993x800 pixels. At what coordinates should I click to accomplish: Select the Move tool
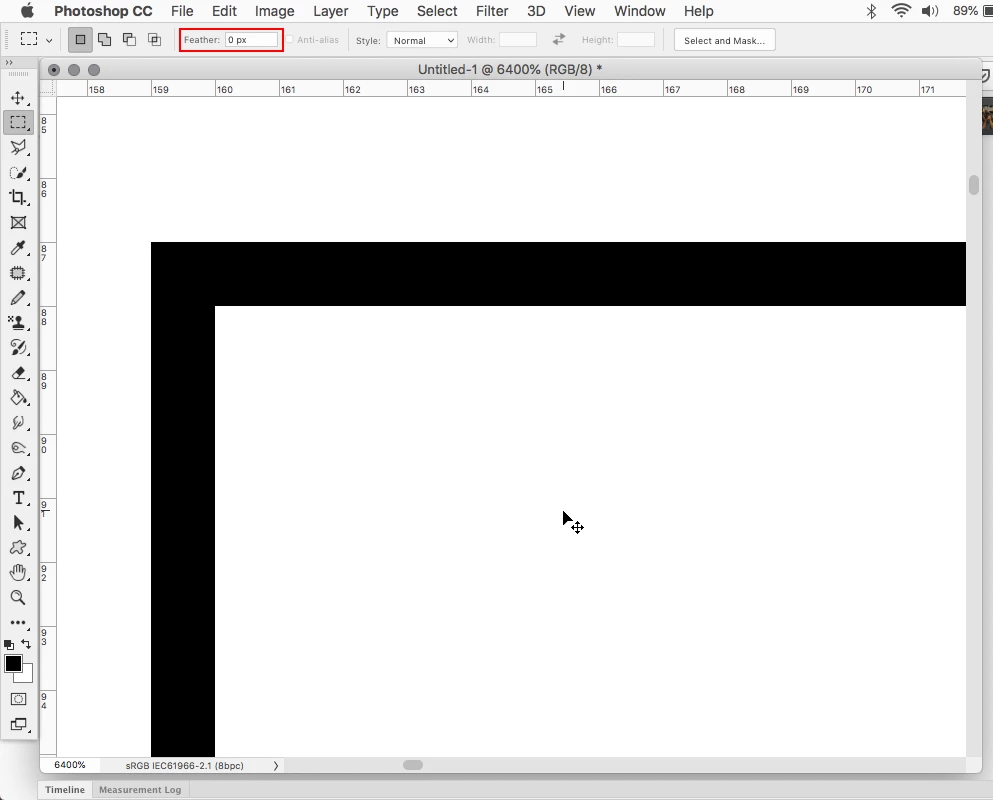pos(18,98)
